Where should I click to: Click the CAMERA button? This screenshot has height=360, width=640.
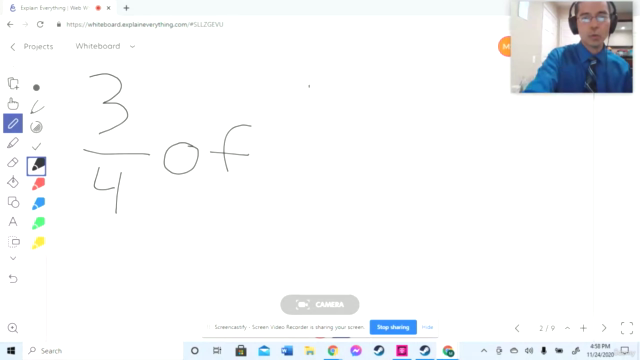click(320, 304)
